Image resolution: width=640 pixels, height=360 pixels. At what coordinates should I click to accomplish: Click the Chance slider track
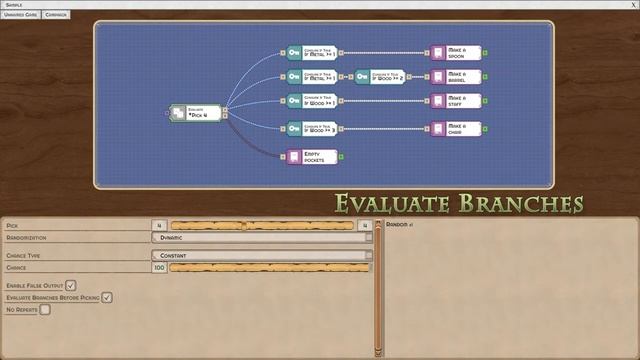click(270, 268)
